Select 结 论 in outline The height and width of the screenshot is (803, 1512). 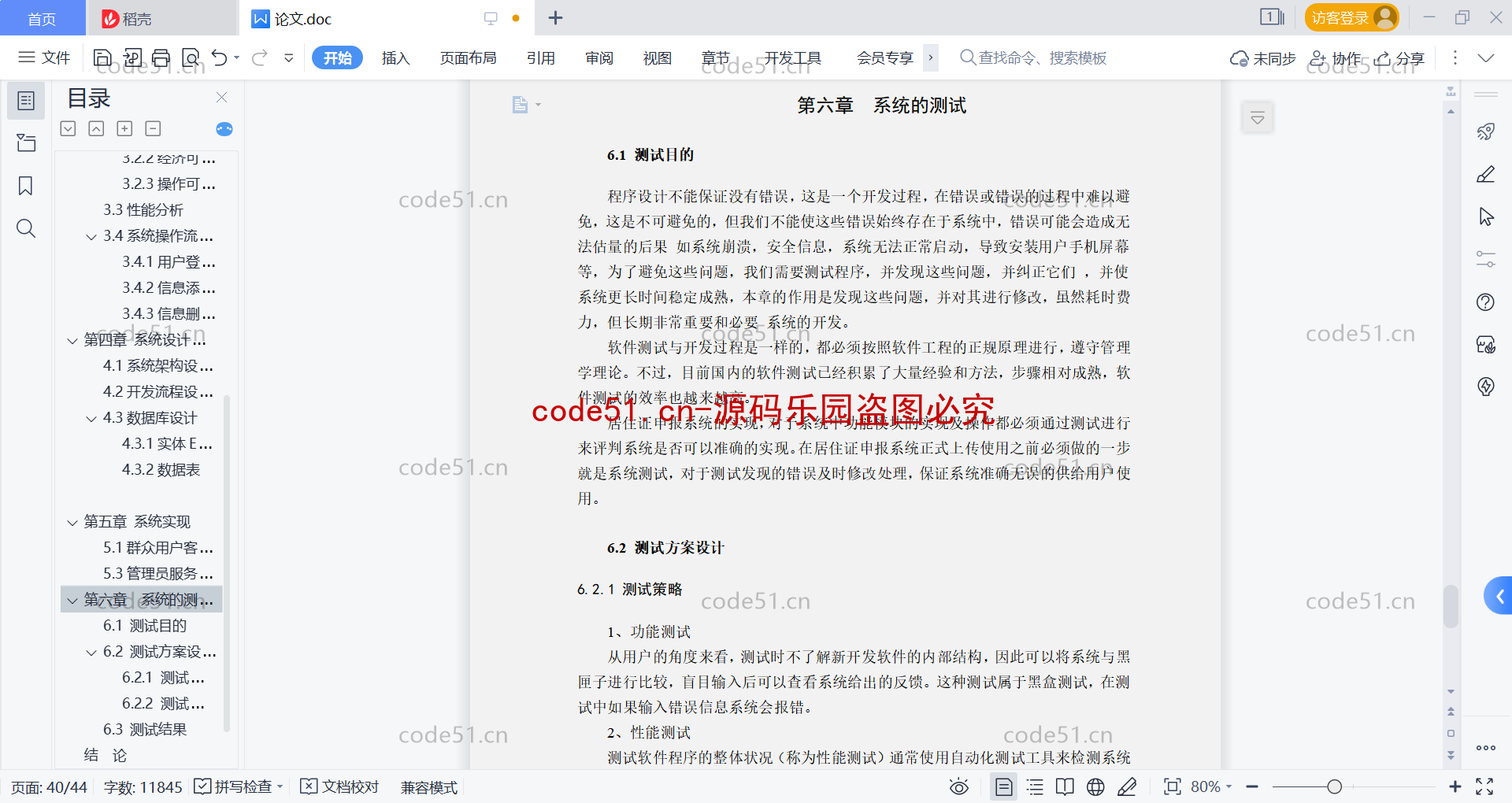pos(106,756)
